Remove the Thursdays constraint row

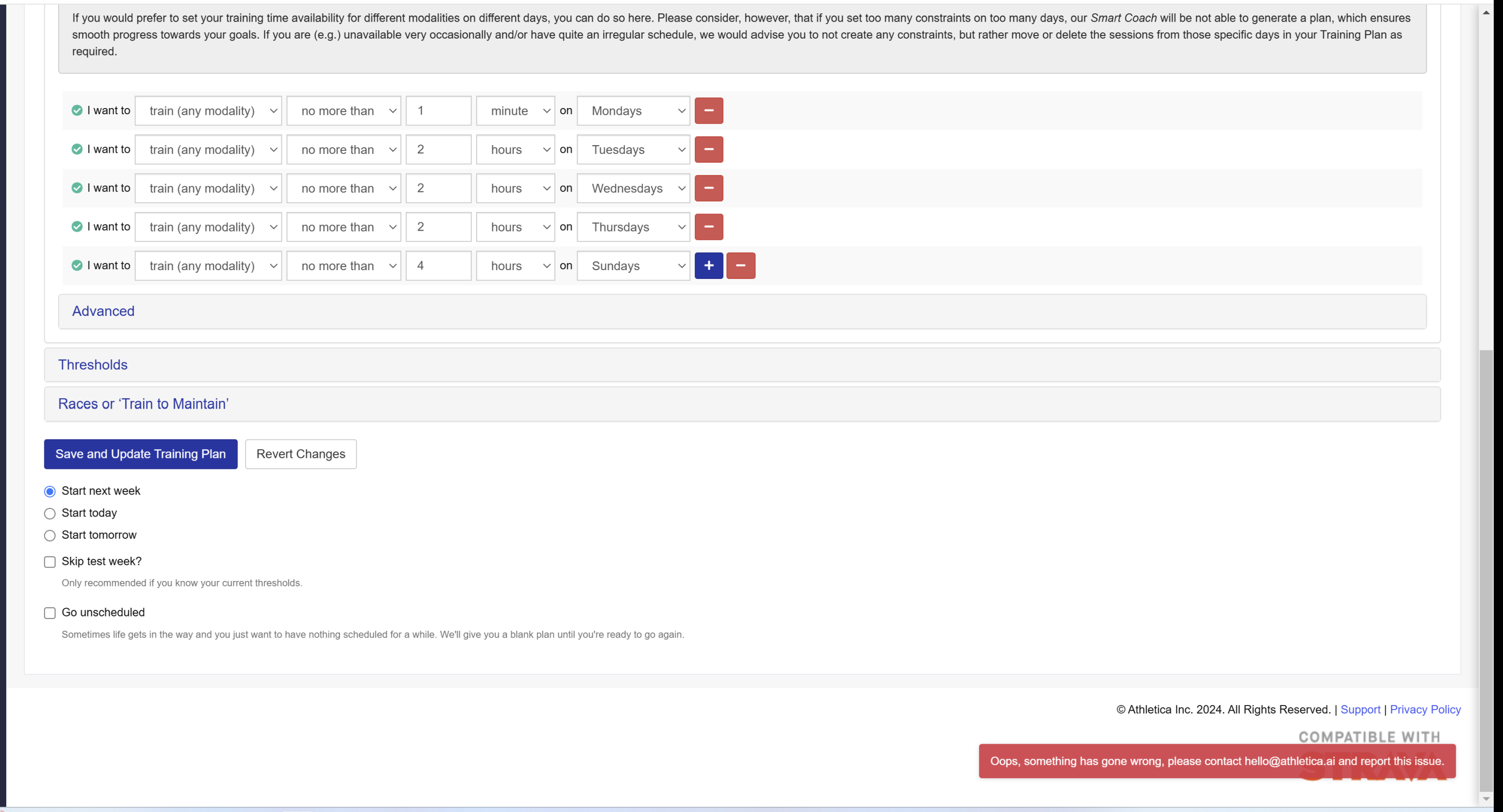(x=708, y=227)
